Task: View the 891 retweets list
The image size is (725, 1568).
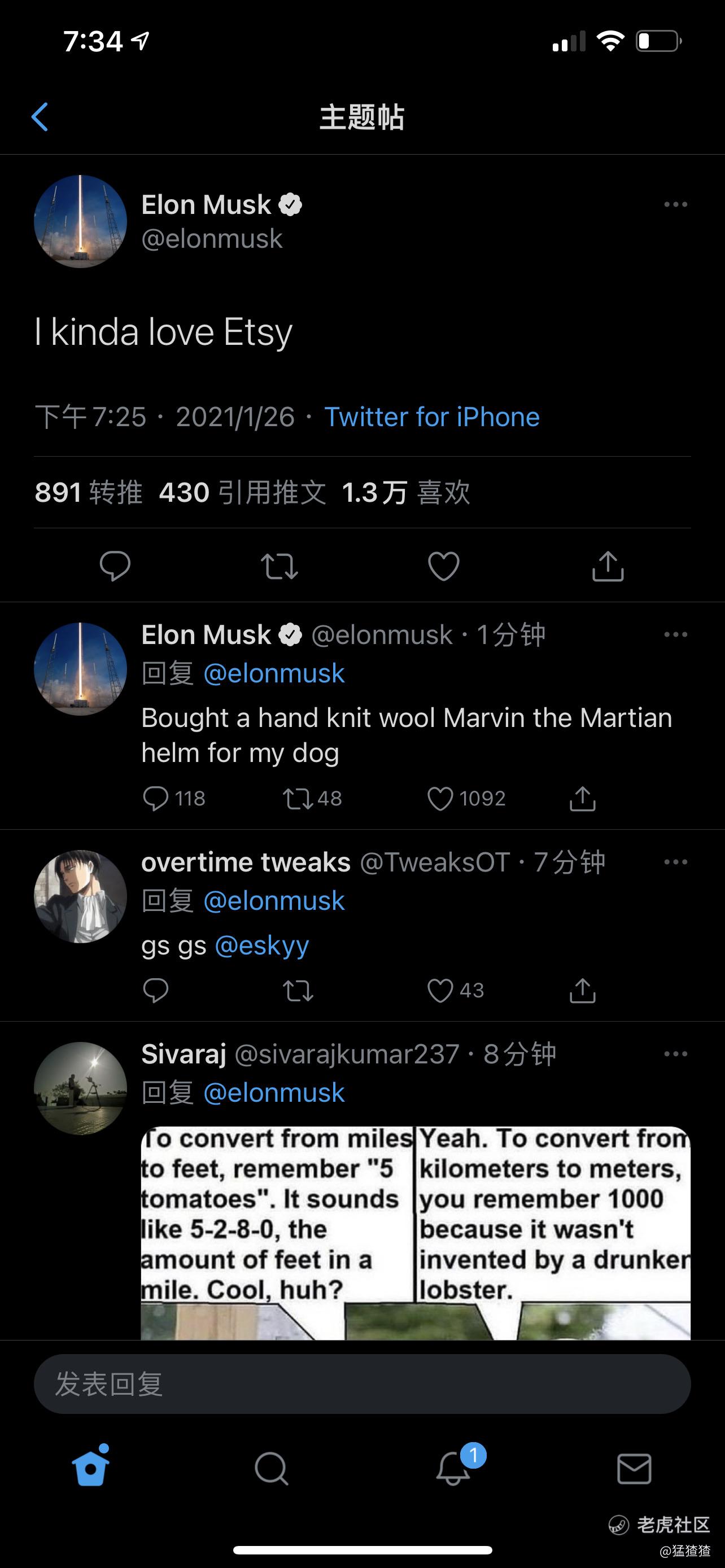Action: [x=89, y=492]
